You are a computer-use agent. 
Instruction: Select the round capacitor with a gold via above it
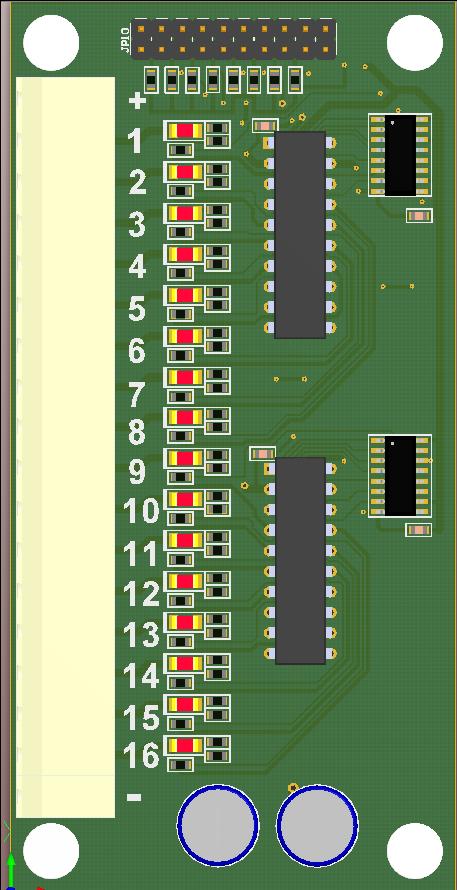317,825
